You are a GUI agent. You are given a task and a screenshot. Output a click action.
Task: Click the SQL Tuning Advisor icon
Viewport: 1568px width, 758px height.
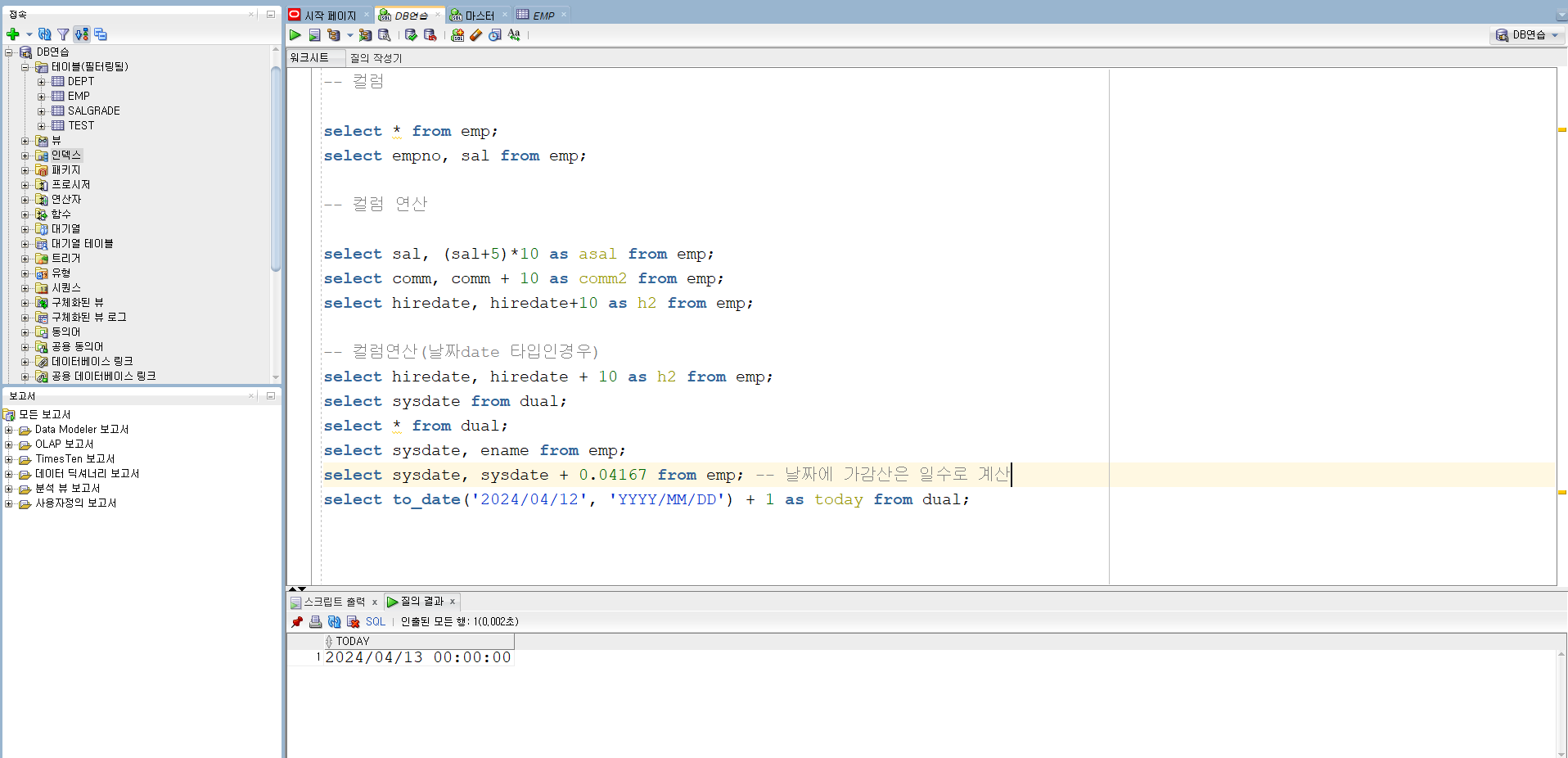pyautogui.click(x=384, y=35)
